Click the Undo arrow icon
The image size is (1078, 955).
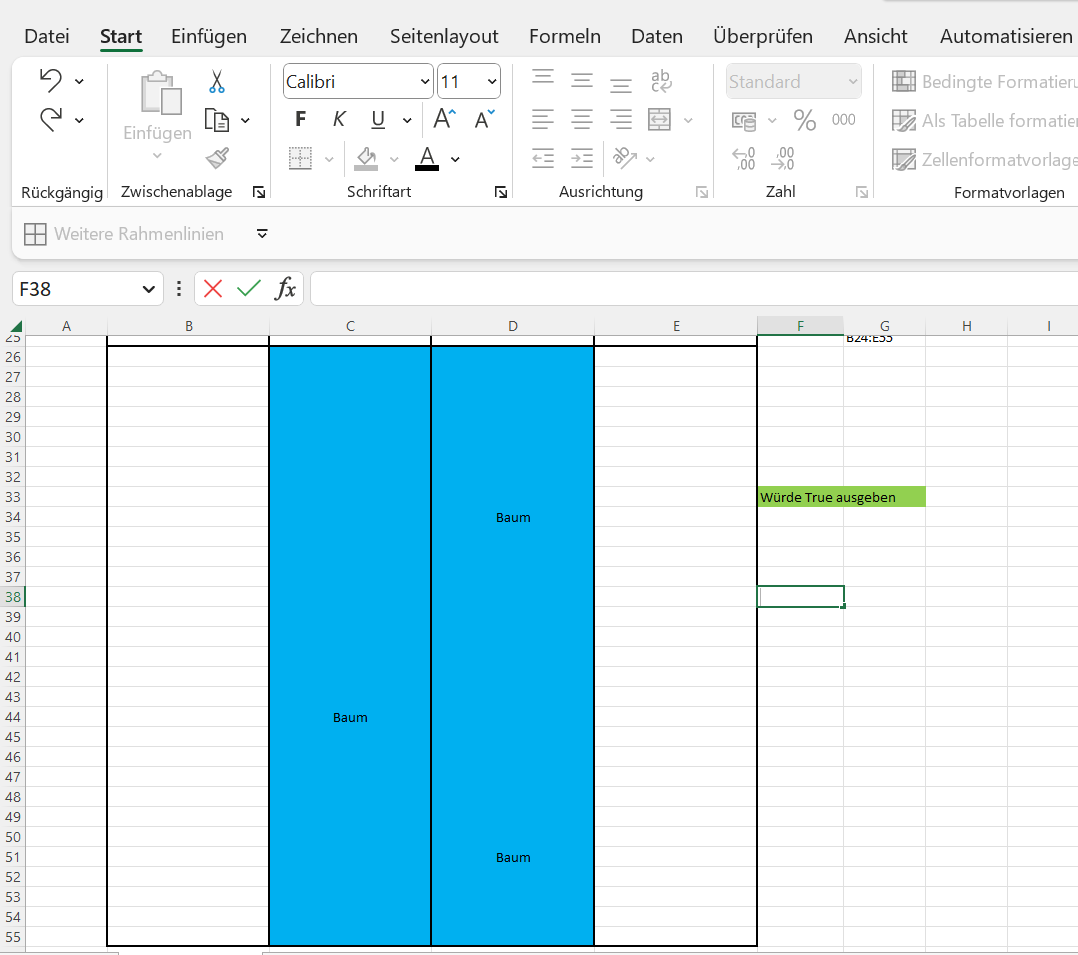[51, 80]
